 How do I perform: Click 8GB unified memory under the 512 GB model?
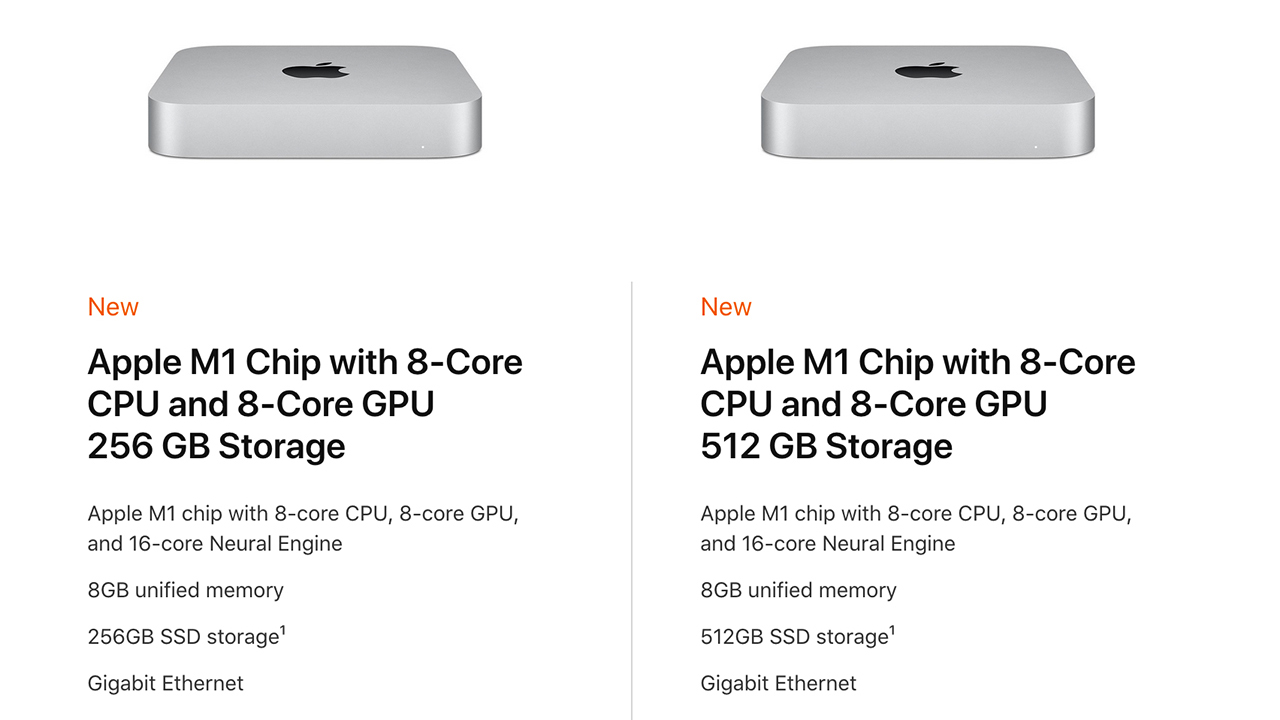coord(798,590)
